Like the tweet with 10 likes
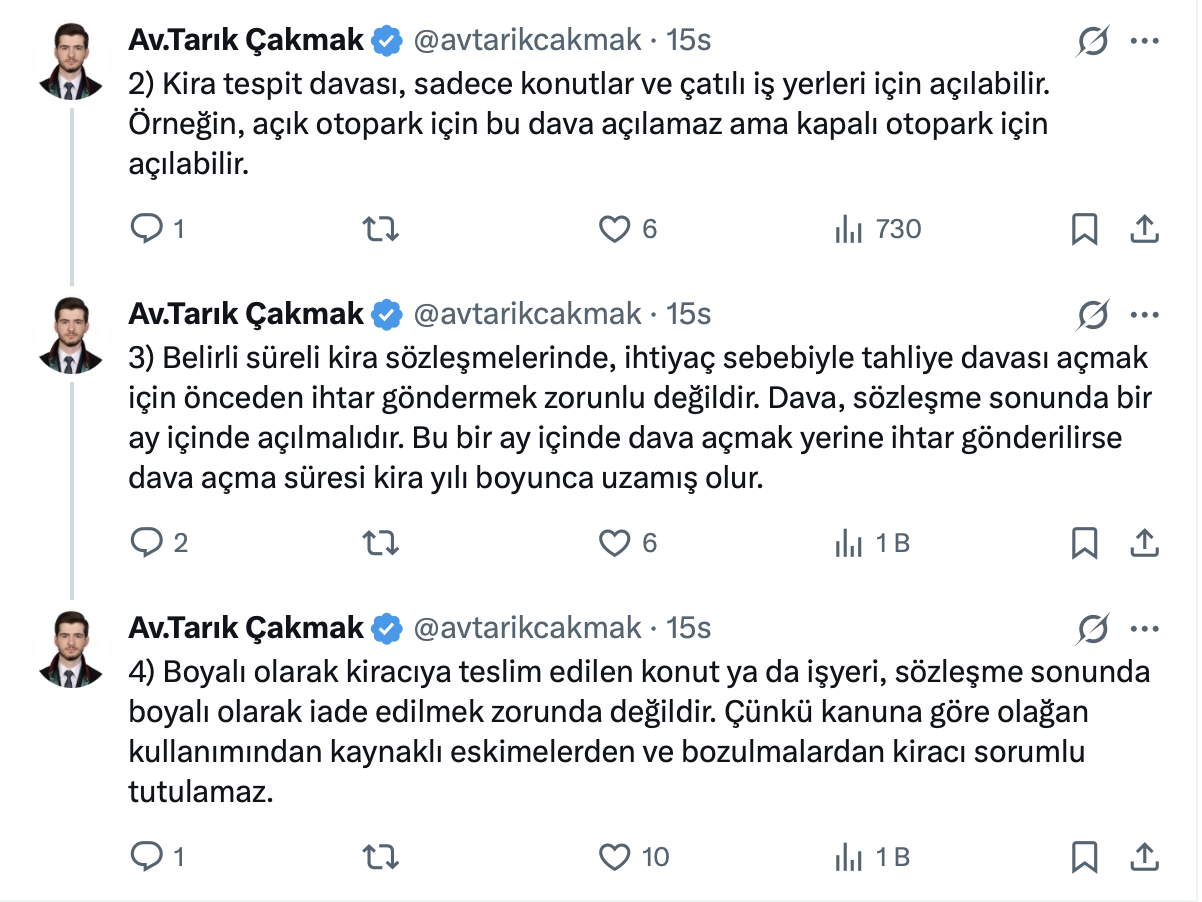Image resolution: width=1202 pixels, height=902 pixels. [614, 857]
